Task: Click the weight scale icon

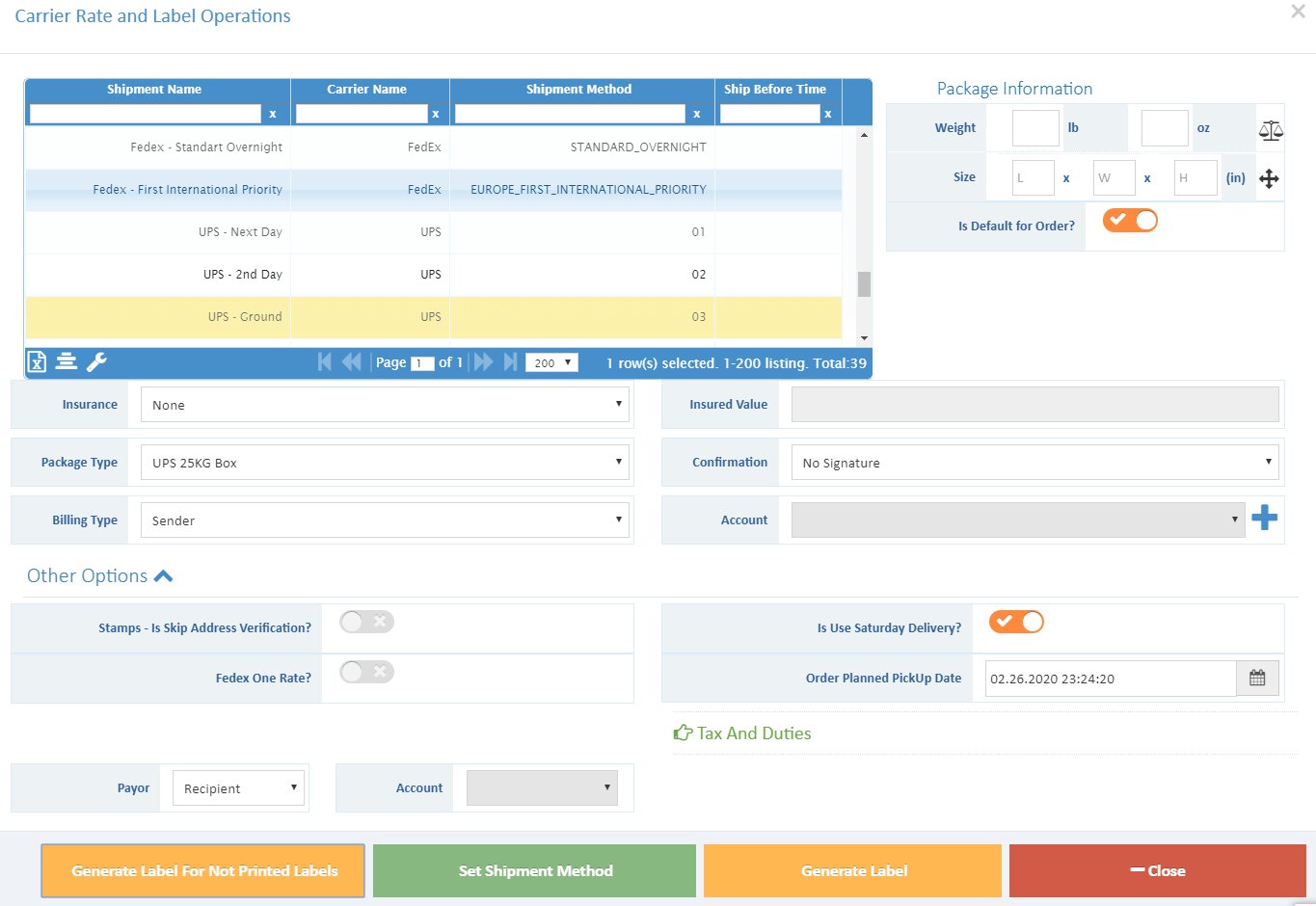Action: click(x=1271, y=129)
